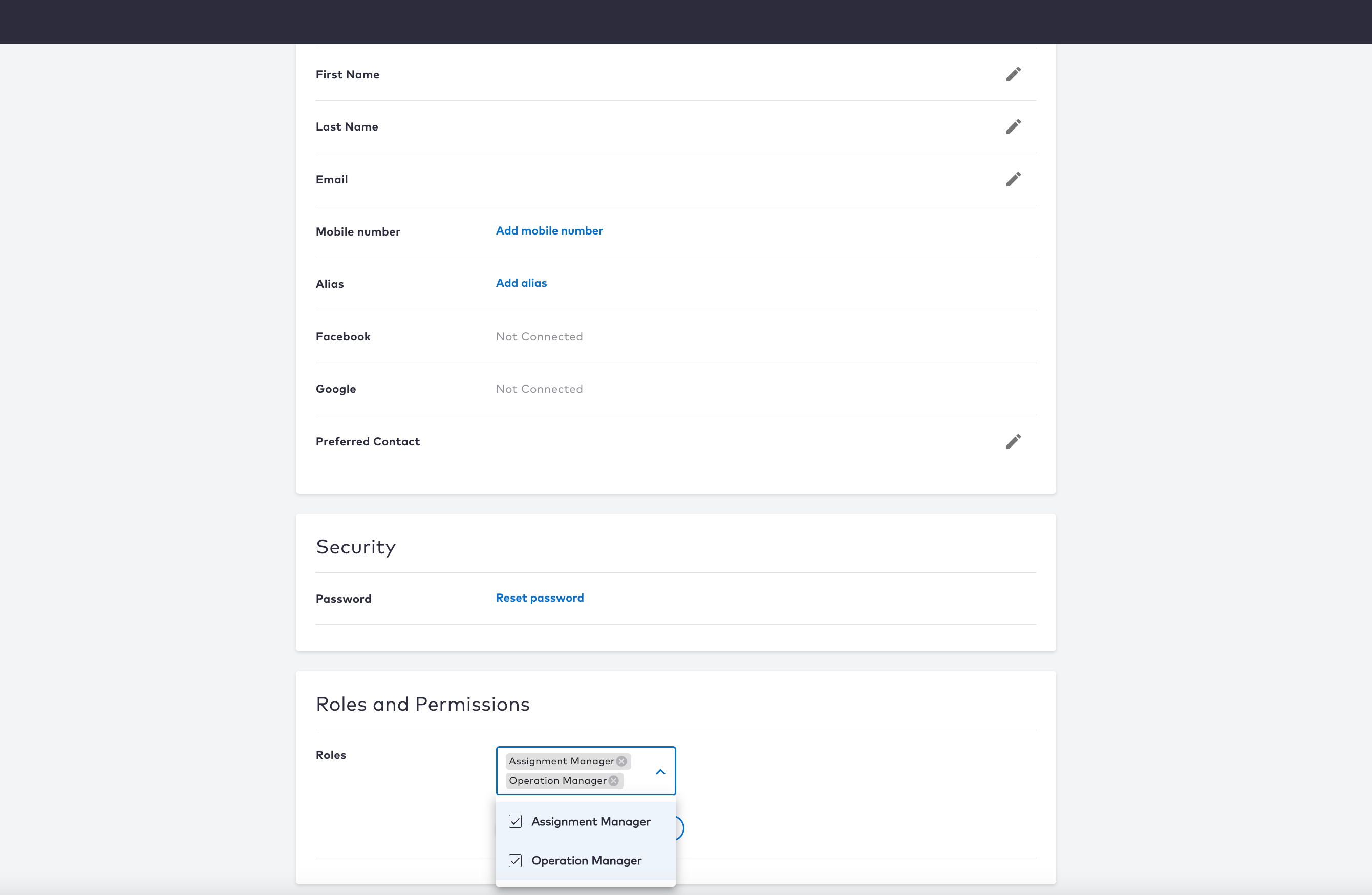Click the Roles label
1372x895 pixels.
(331, 755)
